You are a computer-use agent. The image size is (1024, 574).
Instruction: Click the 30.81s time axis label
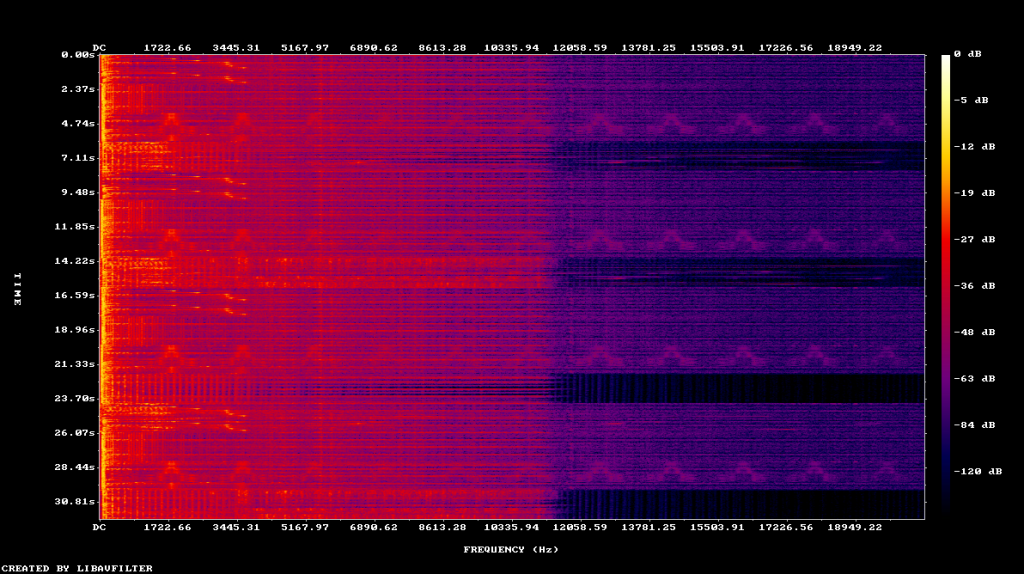74,502
